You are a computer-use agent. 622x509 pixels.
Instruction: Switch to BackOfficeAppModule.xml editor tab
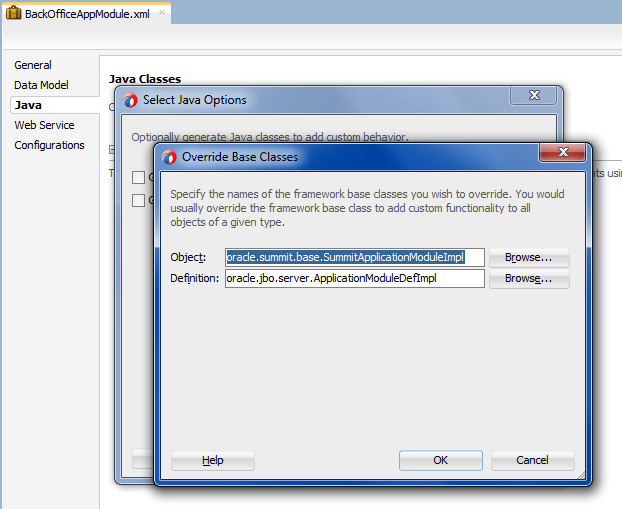point(87,14)
